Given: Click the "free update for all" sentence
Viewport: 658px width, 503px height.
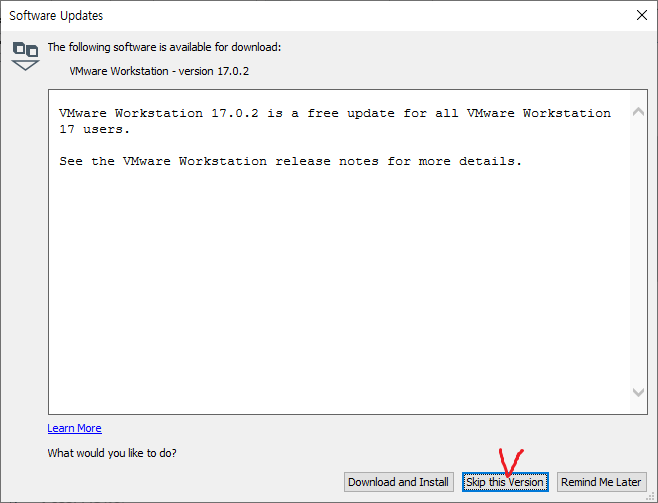Looking at the screenshot, I should (335, 121).
